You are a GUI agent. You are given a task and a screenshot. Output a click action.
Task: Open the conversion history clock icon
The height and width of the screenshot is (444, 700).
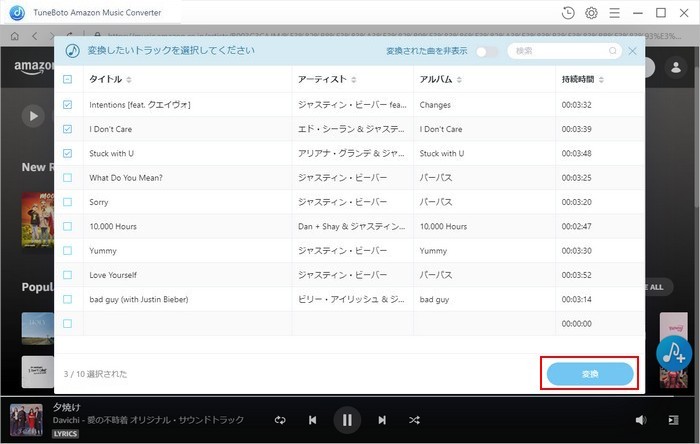(x=568, y=13)
